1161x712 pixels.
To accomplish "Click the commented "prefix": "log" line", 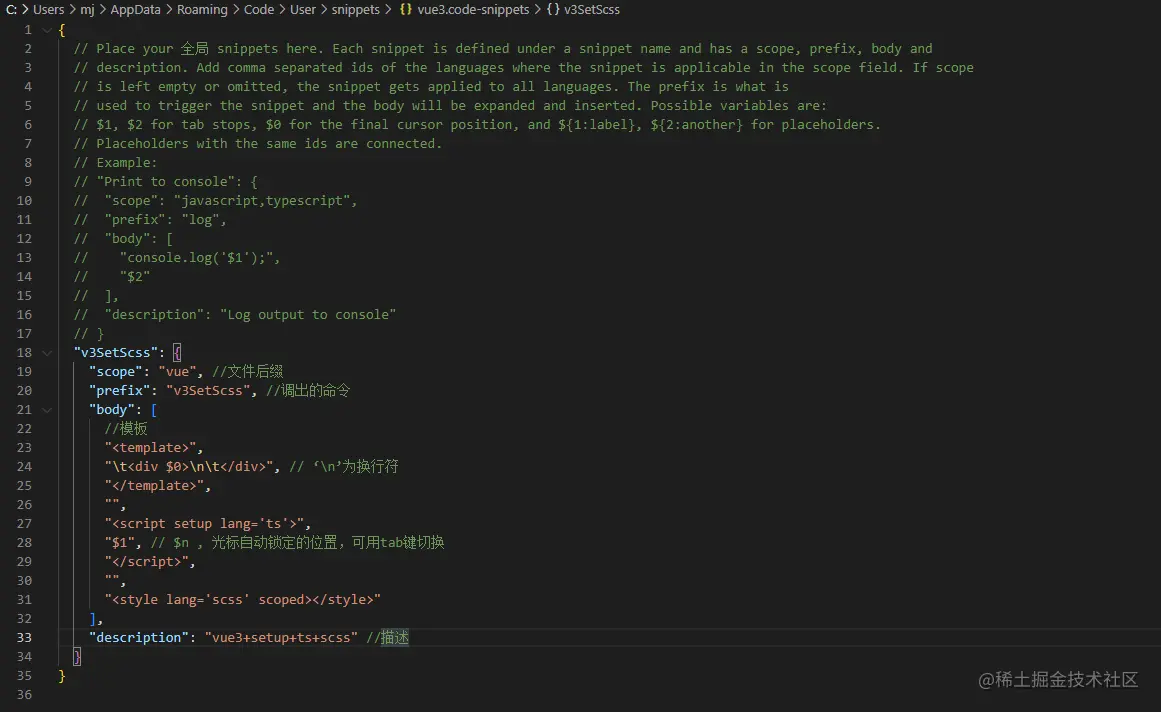I will coord(150,219).
